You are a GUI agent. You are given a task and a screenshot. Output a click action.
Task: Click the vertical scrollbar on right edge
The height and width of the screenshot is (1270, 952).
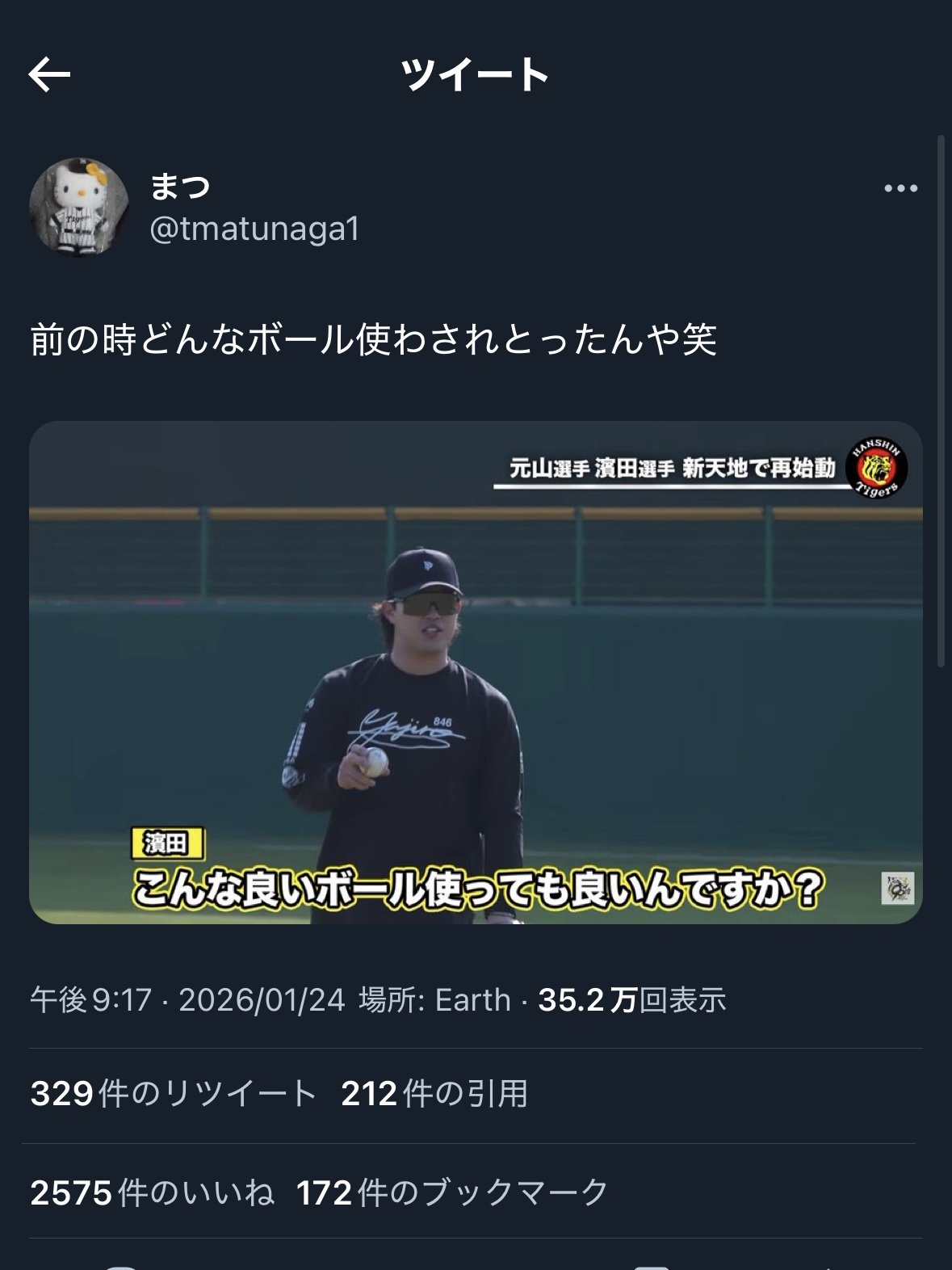[x=941, y=400]
